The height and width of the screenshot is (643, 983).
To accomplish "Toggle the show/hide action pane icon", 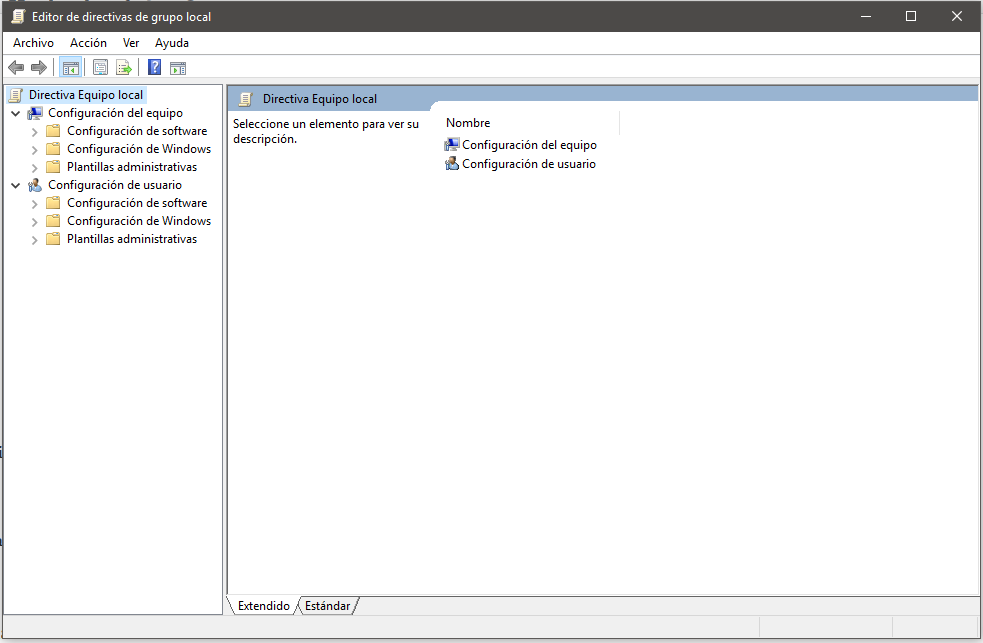I will pos(178,68).
